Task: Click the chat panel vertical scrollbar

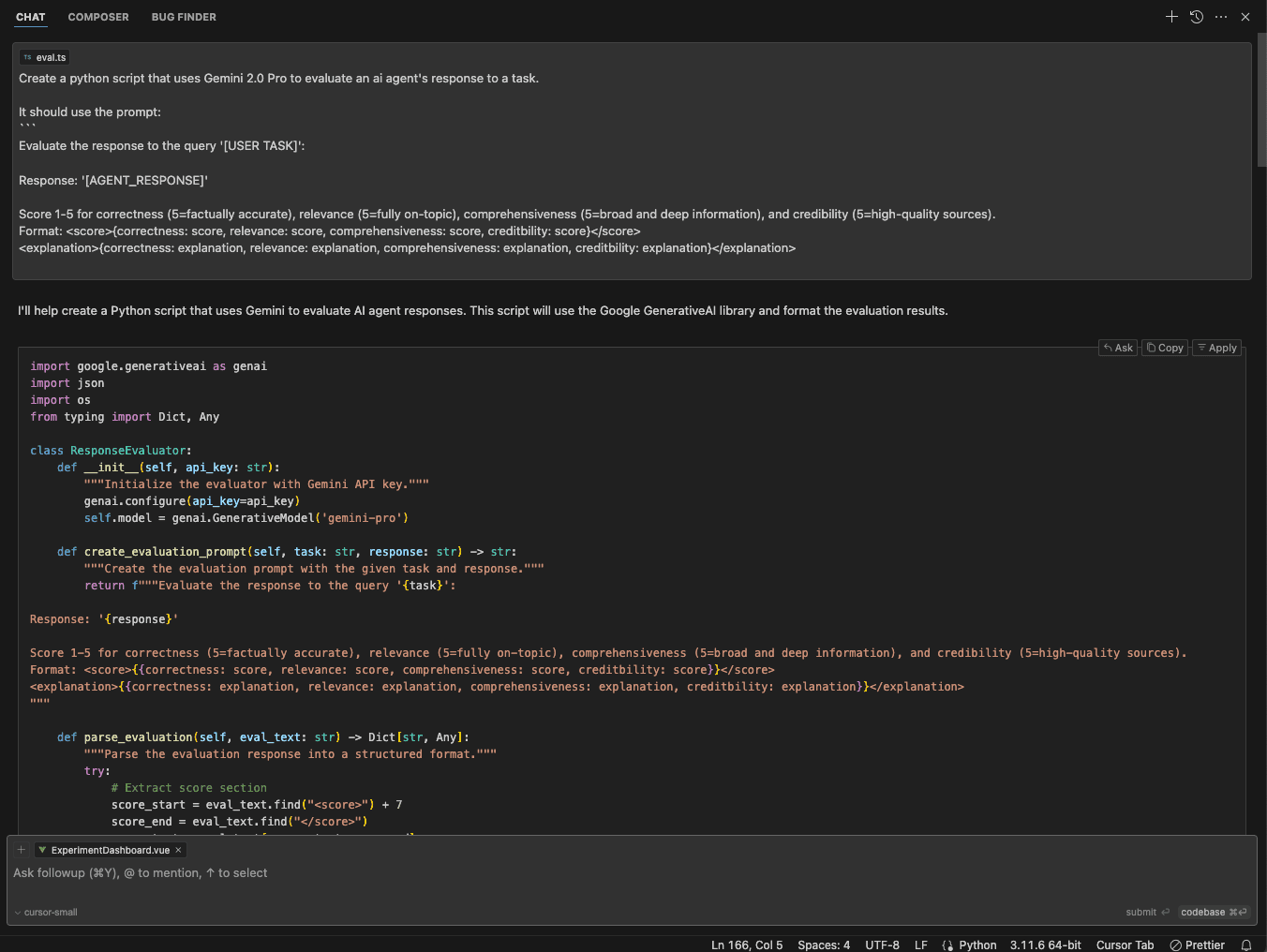Action: pos(1262,99)
